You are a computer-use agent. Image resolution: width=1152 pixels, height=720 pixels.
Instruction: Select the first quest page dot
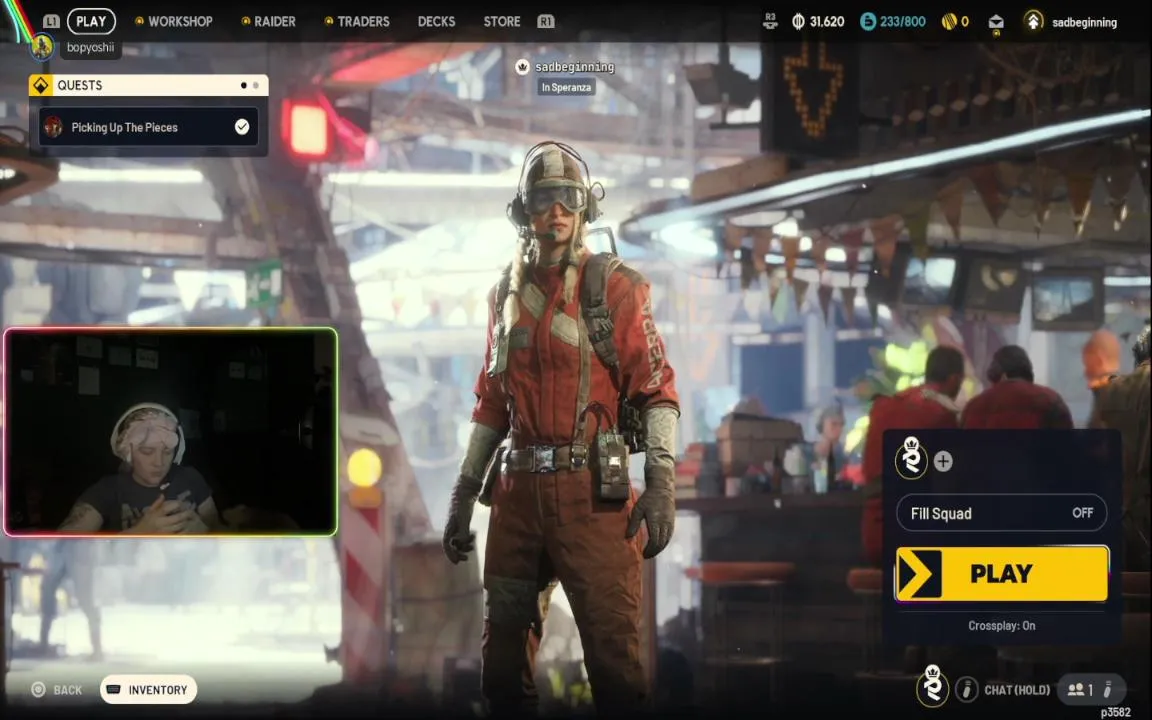(x=243, y=85)
